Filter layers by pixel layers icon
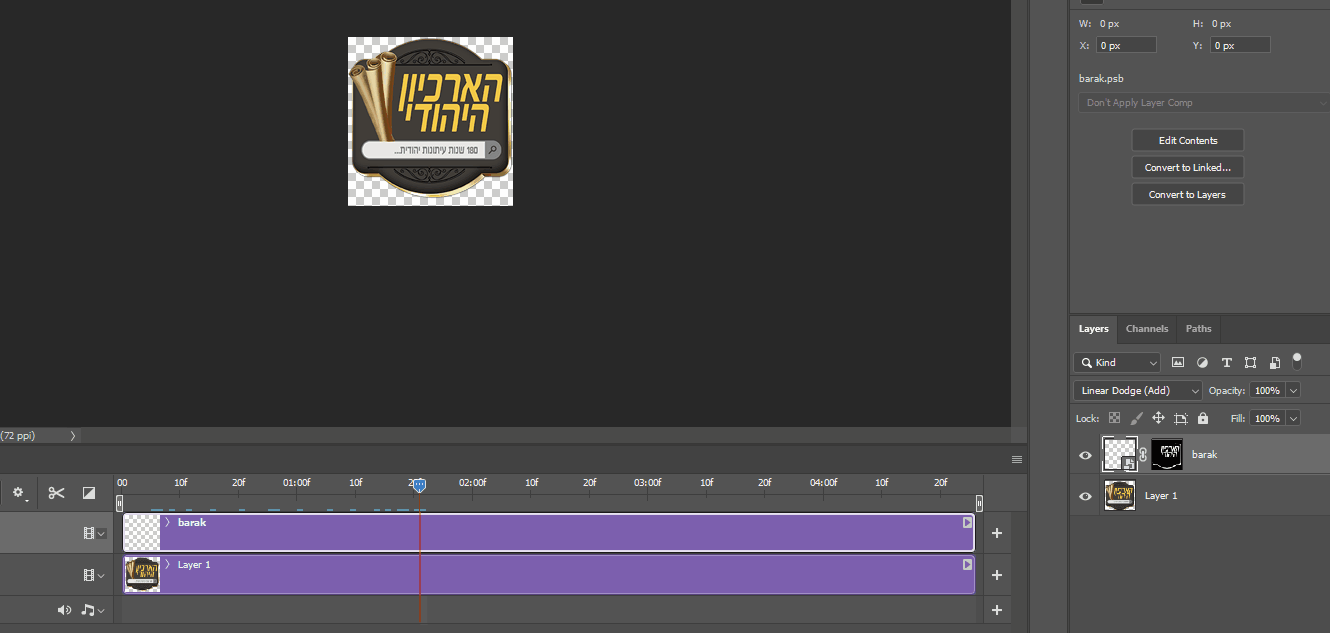 (1178, 363)
